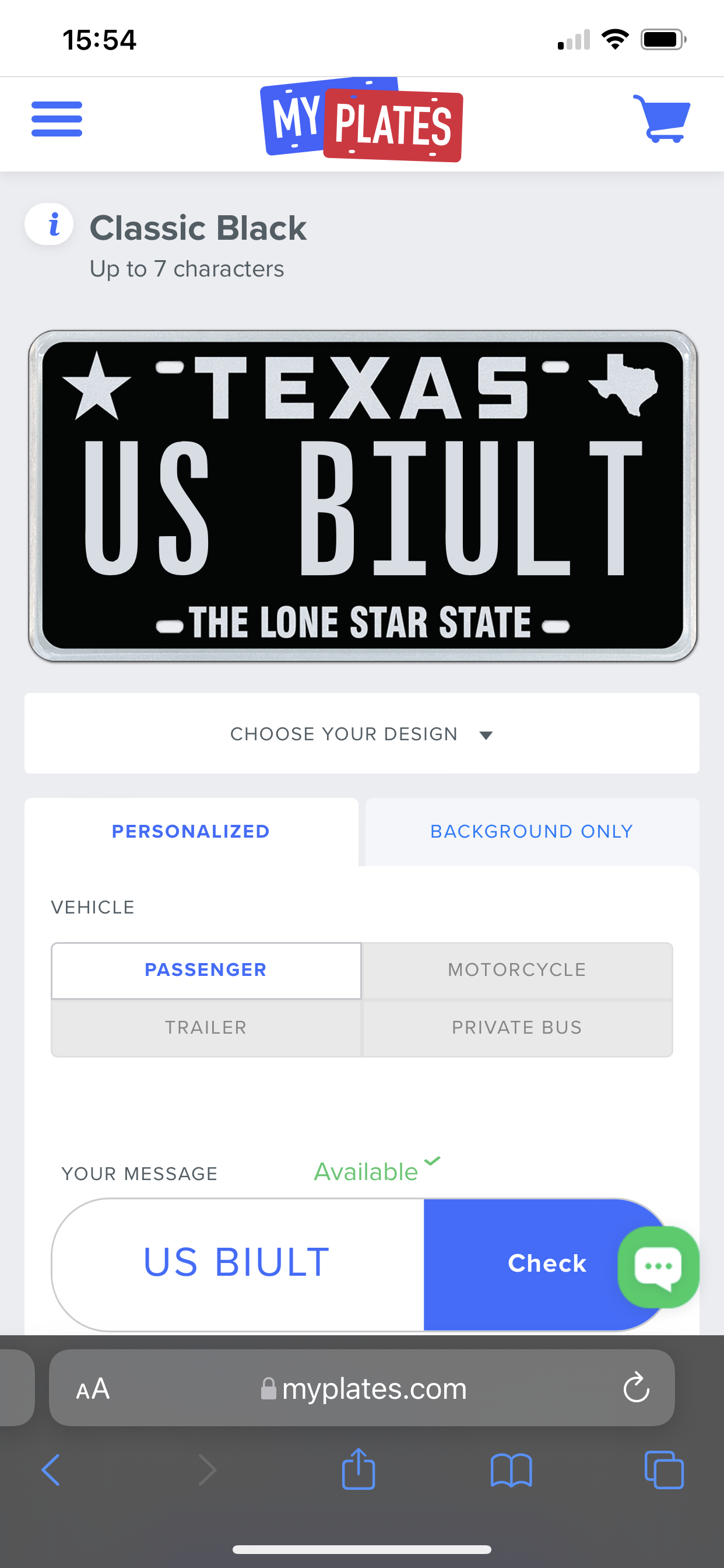Open Safari AA reader options menu
Image resolution: width=724 pixels, height=1568 pixels.
coord(93,1389)
